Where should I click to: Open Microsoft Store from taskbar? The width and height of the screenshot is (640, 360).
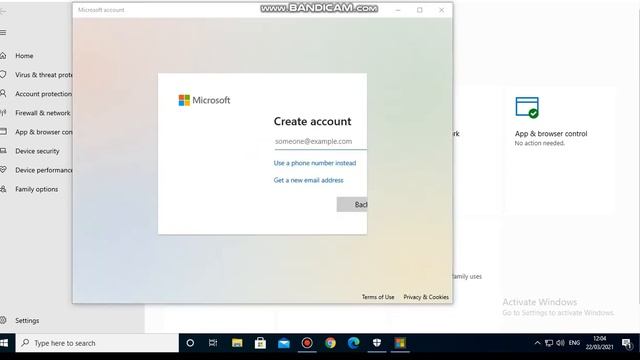pos(260,343)
